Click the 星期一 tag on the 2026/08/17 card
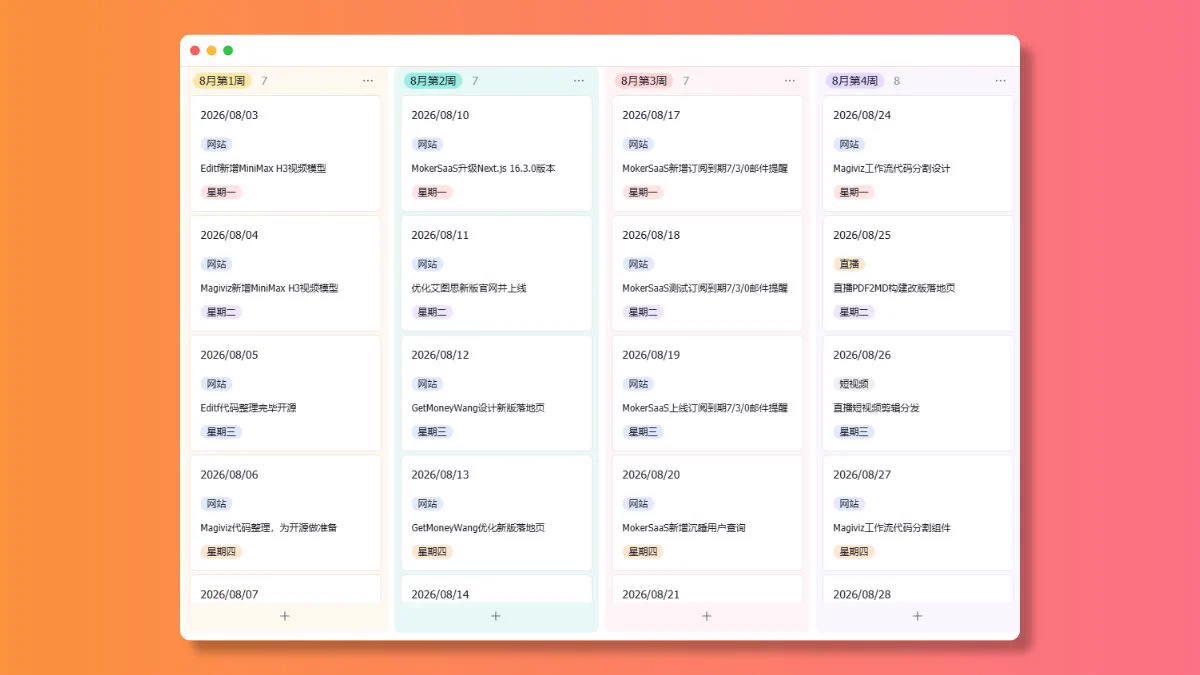 click(643, 192)
